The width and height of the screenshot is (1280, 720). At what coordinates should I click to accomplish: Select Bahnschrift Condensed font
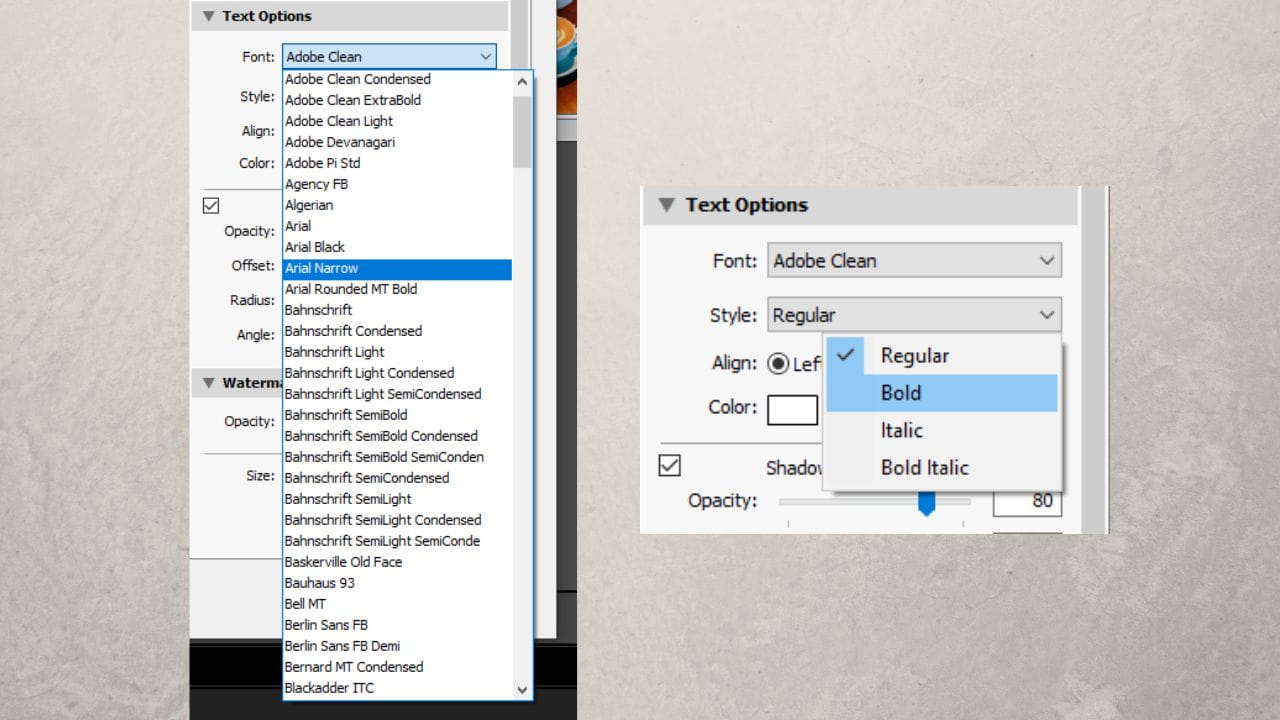[x=397, y=331]
